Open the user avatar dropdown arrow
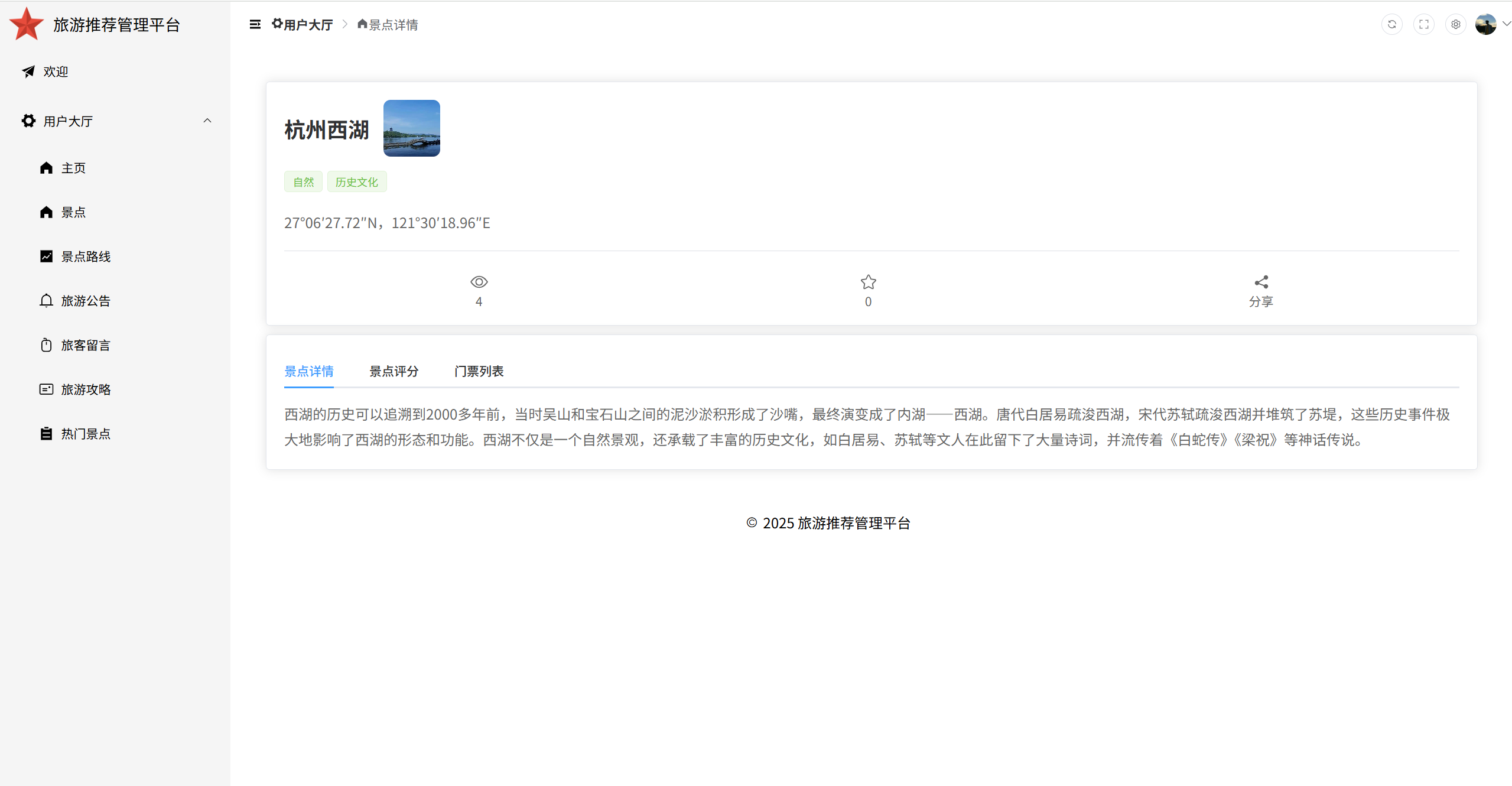This screenshot has height=786, width=1512. [x=1506, y=24]
